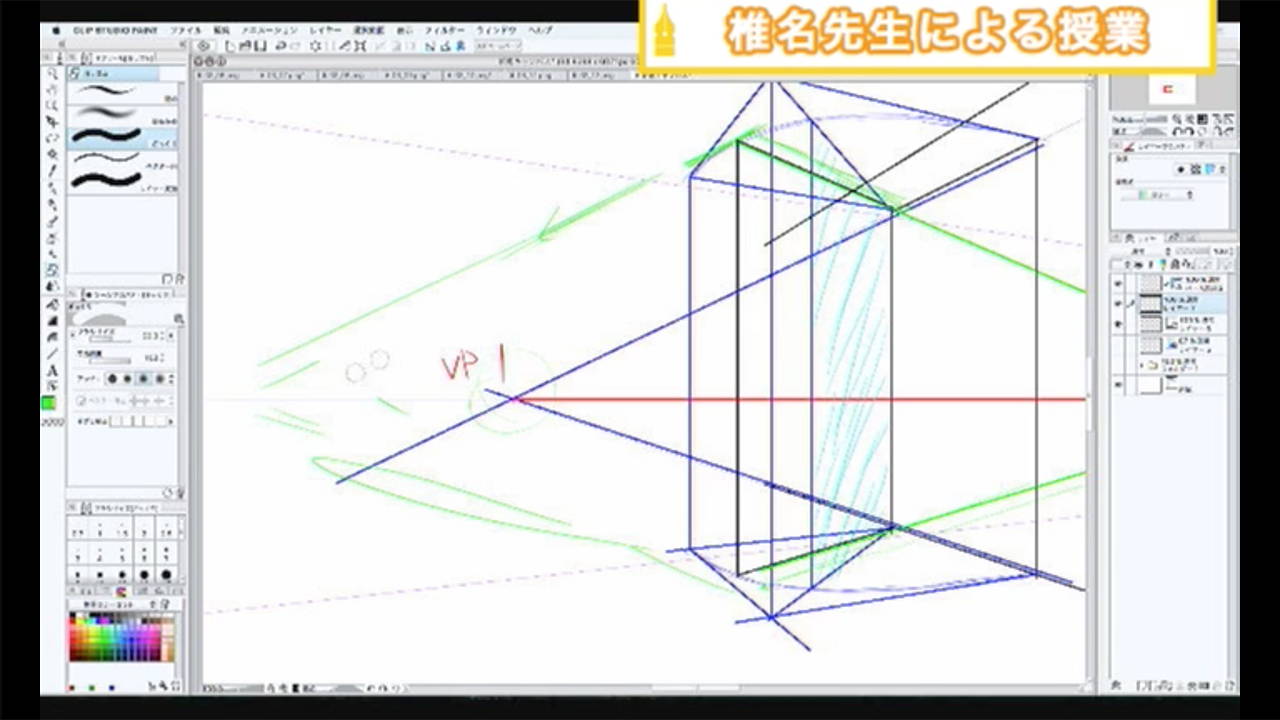Toggle visibility of the third layer
Screen dimensions: 1280x720
point(1119,324)
